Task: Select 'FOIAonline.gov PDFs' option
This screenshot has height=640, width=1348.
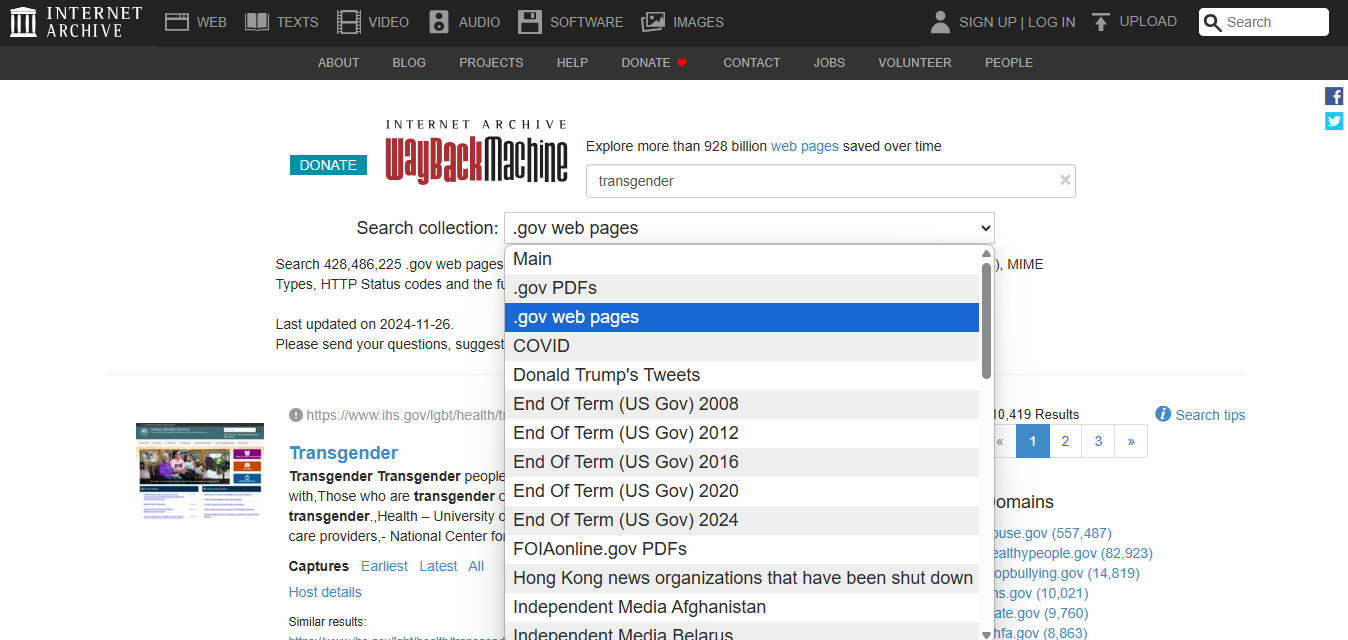Action: click(x=742, y=549)
